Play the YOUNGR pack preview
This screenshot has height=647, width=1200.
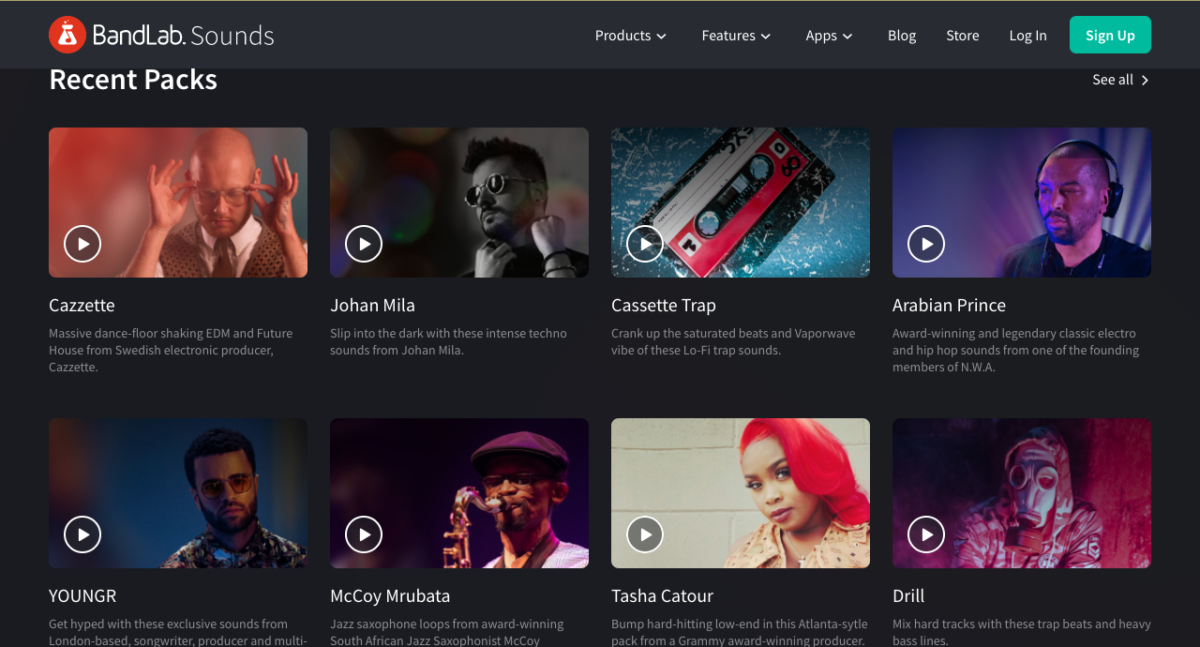(x=82, y=534)
